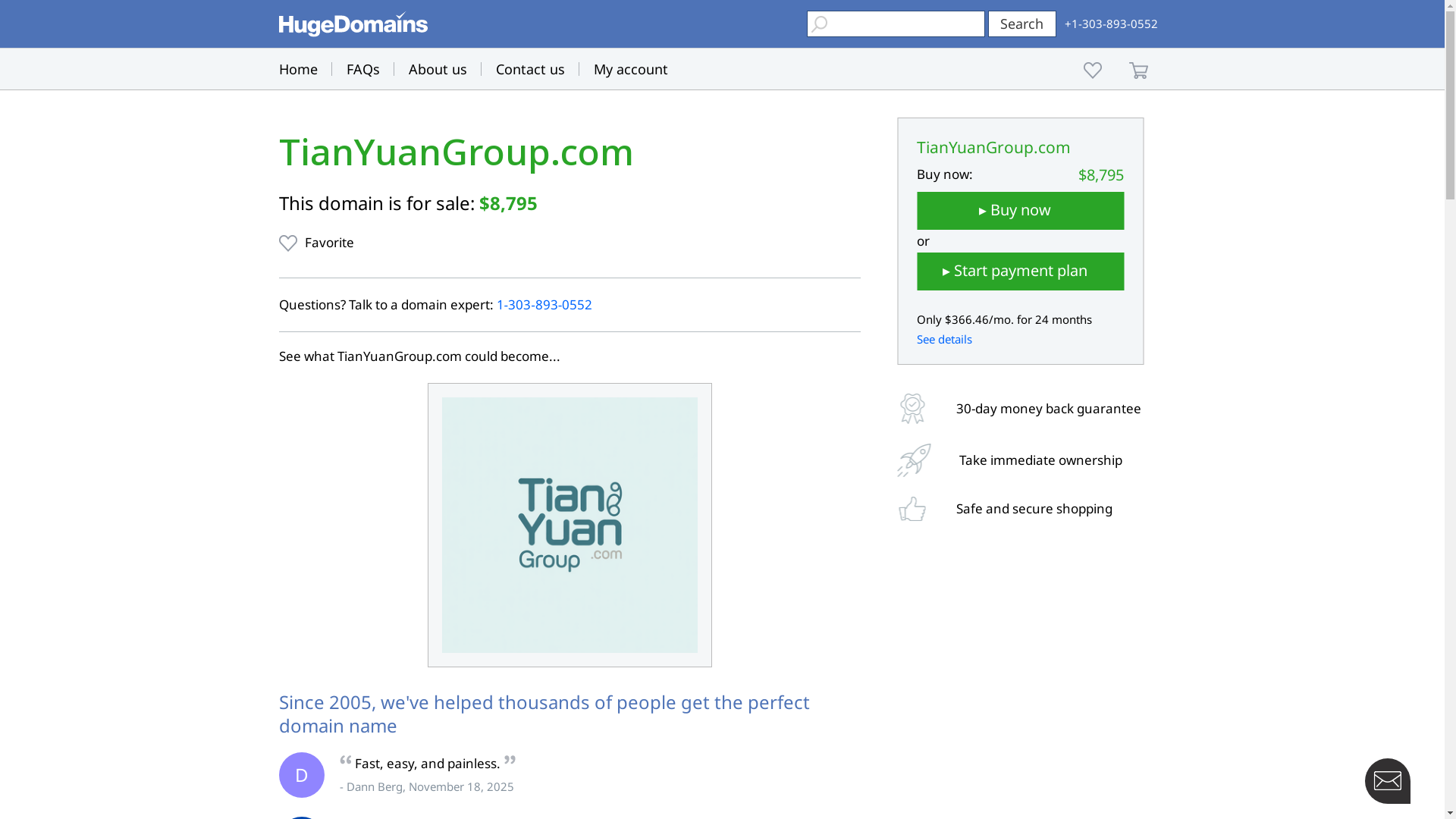
Task: Open My account page
Action: [630, 69]
